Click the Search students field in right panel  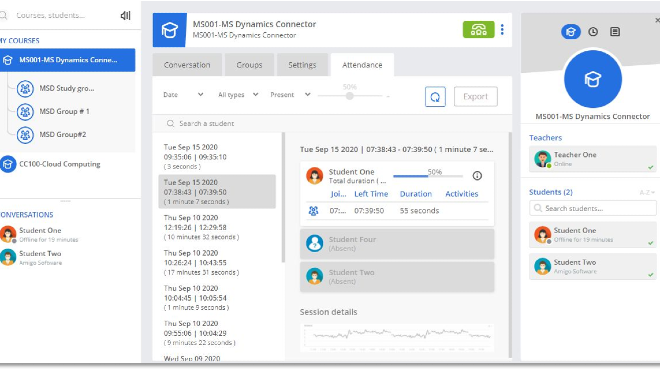coord(593,208)
